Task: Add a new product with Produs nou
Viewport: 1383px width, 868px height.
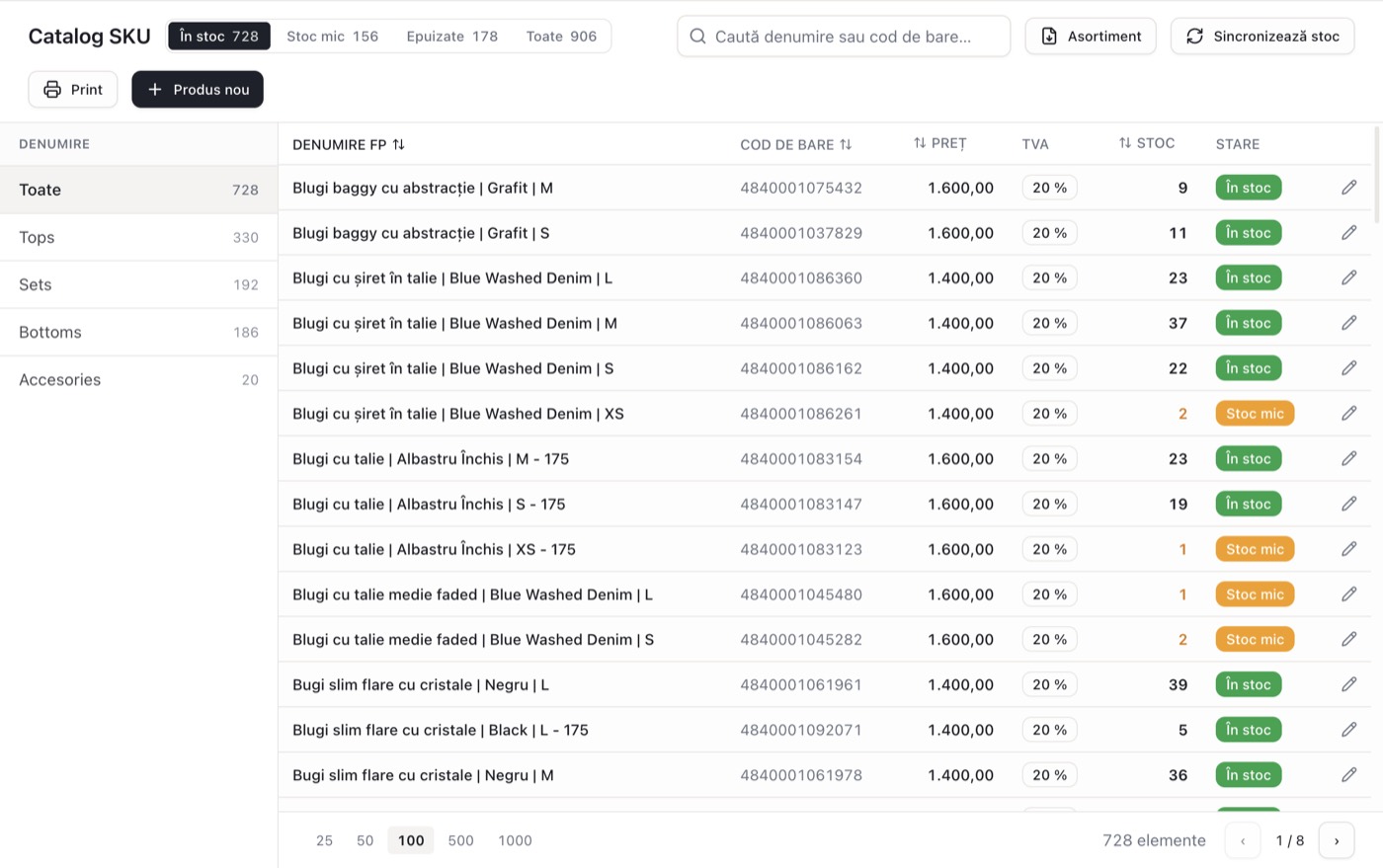Action: [x=198, y=90]
